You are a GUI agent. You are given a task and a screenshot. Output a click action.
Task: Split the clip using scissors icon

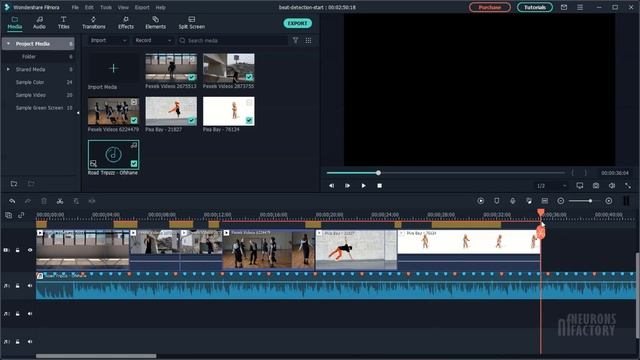(60, 201)
